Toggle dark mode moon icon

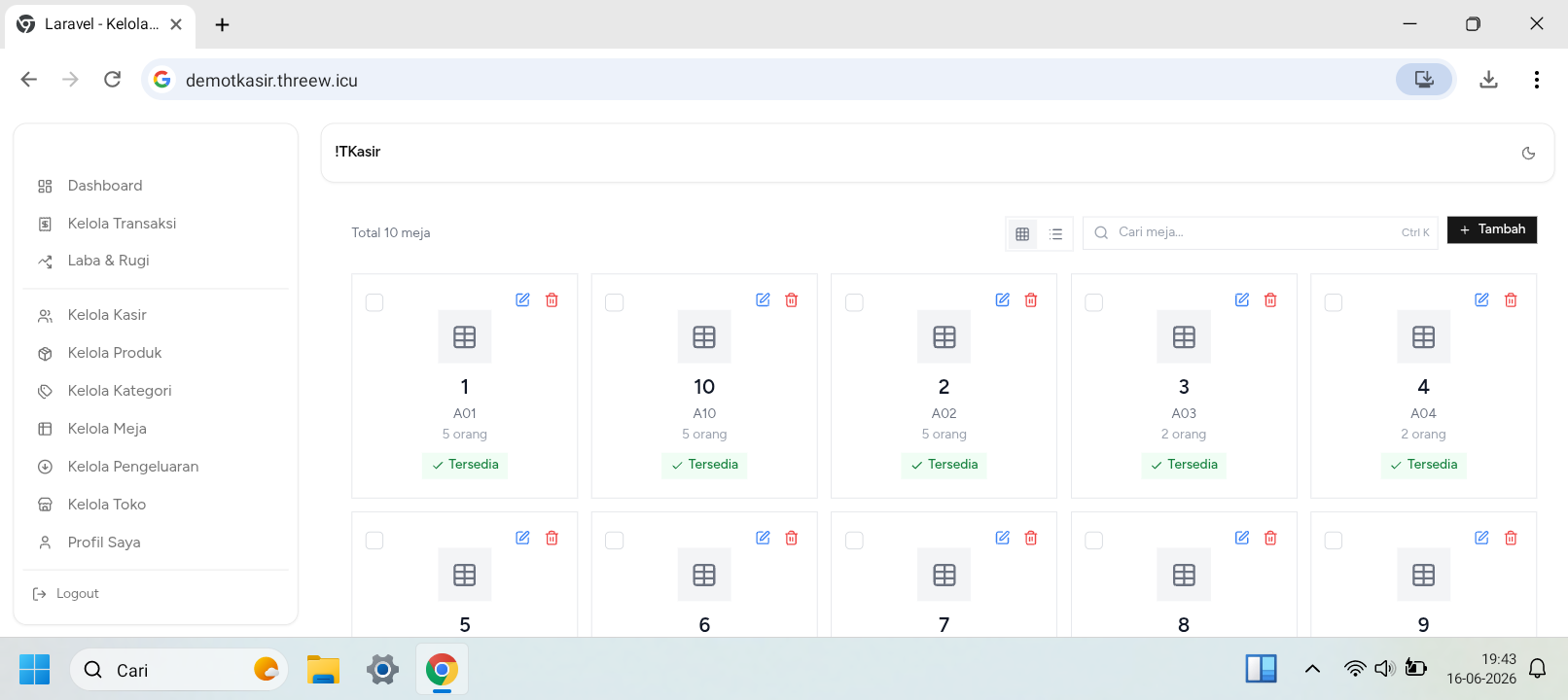tap(1528, 153)
